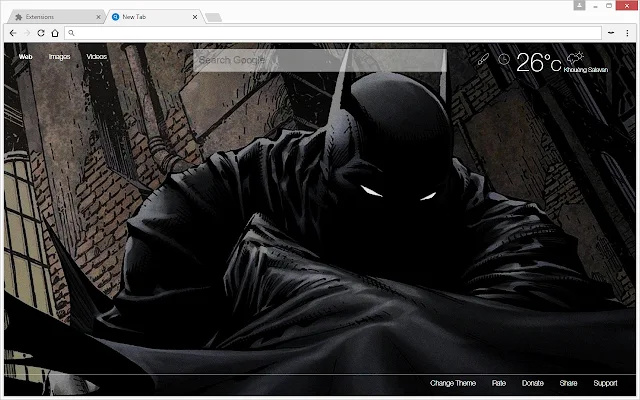
Task: Click the magnifier icon in the address bar
Action: point(71,33)
